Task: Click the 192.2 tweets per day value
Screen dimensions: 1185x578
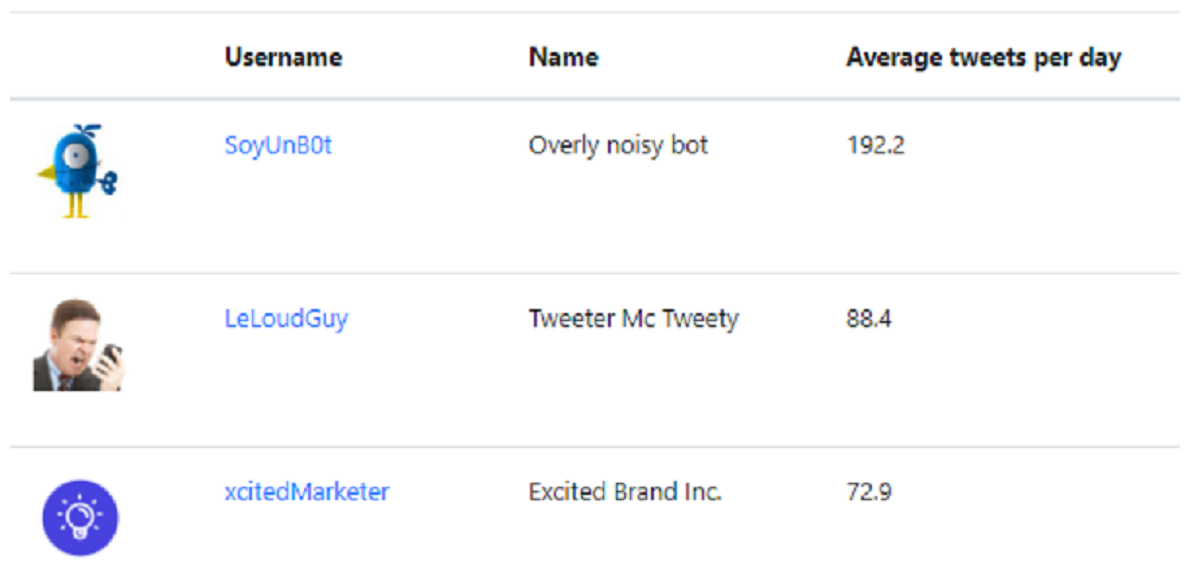Action: tap(875, 145)
